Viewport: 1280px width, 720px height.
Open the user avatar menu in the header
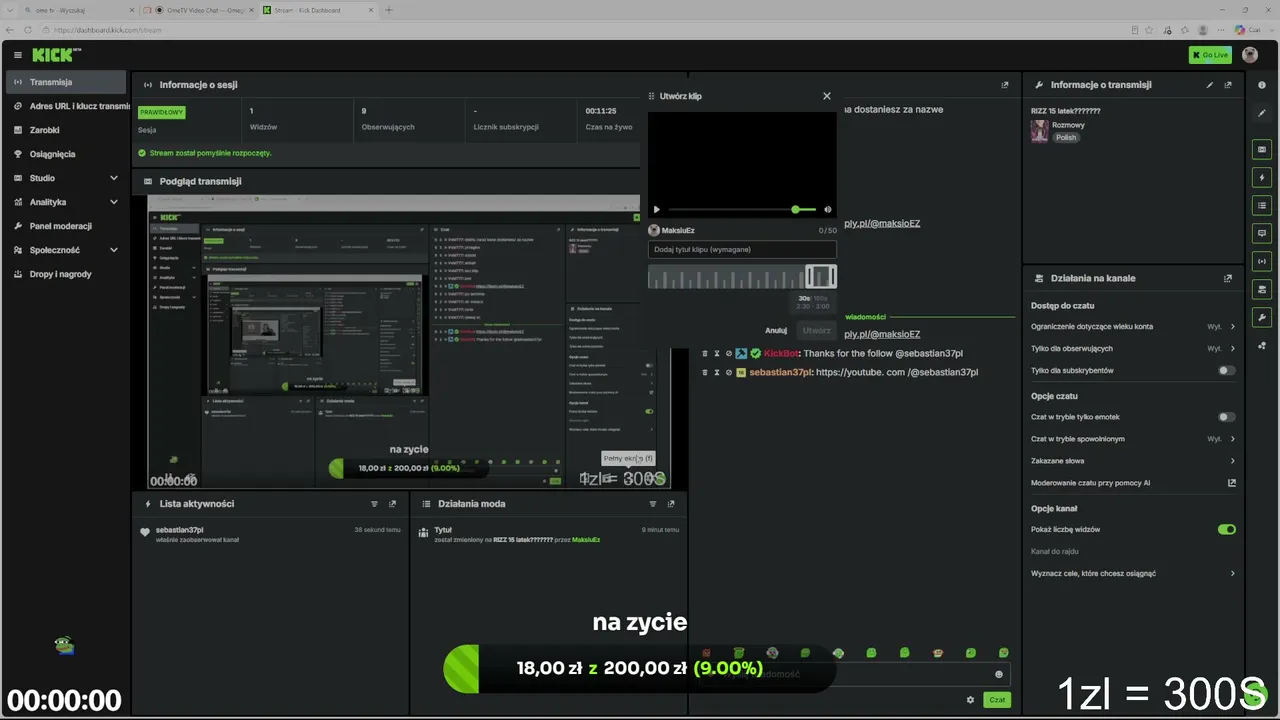[x=1250, y=55]
